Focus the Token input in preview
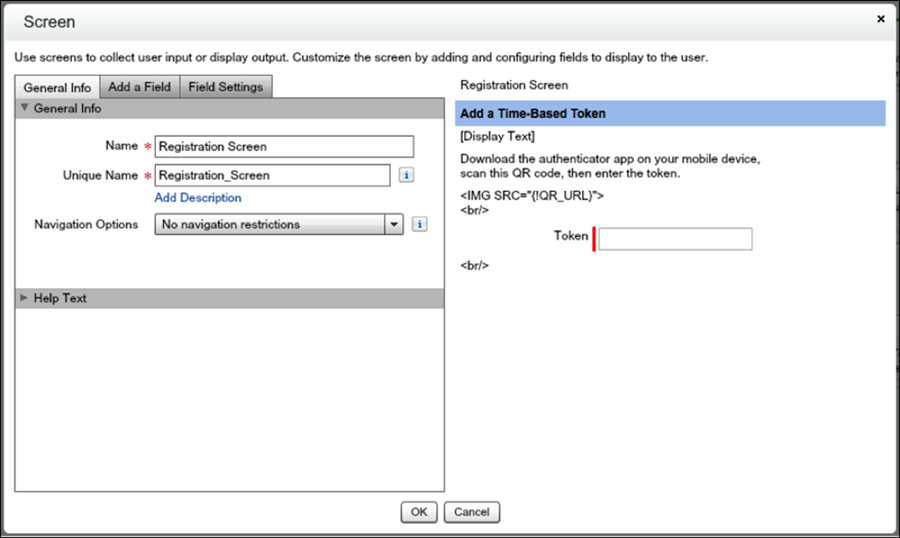The image size is (900, 538). coord(675,239)
